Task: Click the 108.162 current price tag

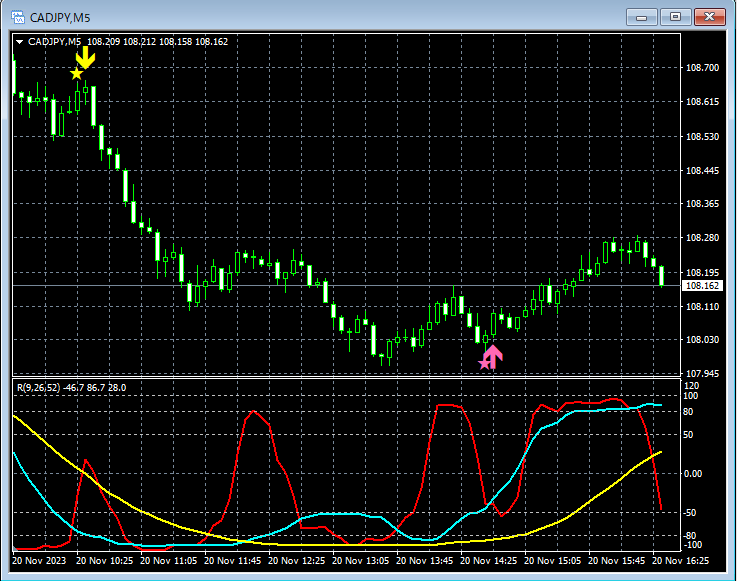Action: (702, 286)
